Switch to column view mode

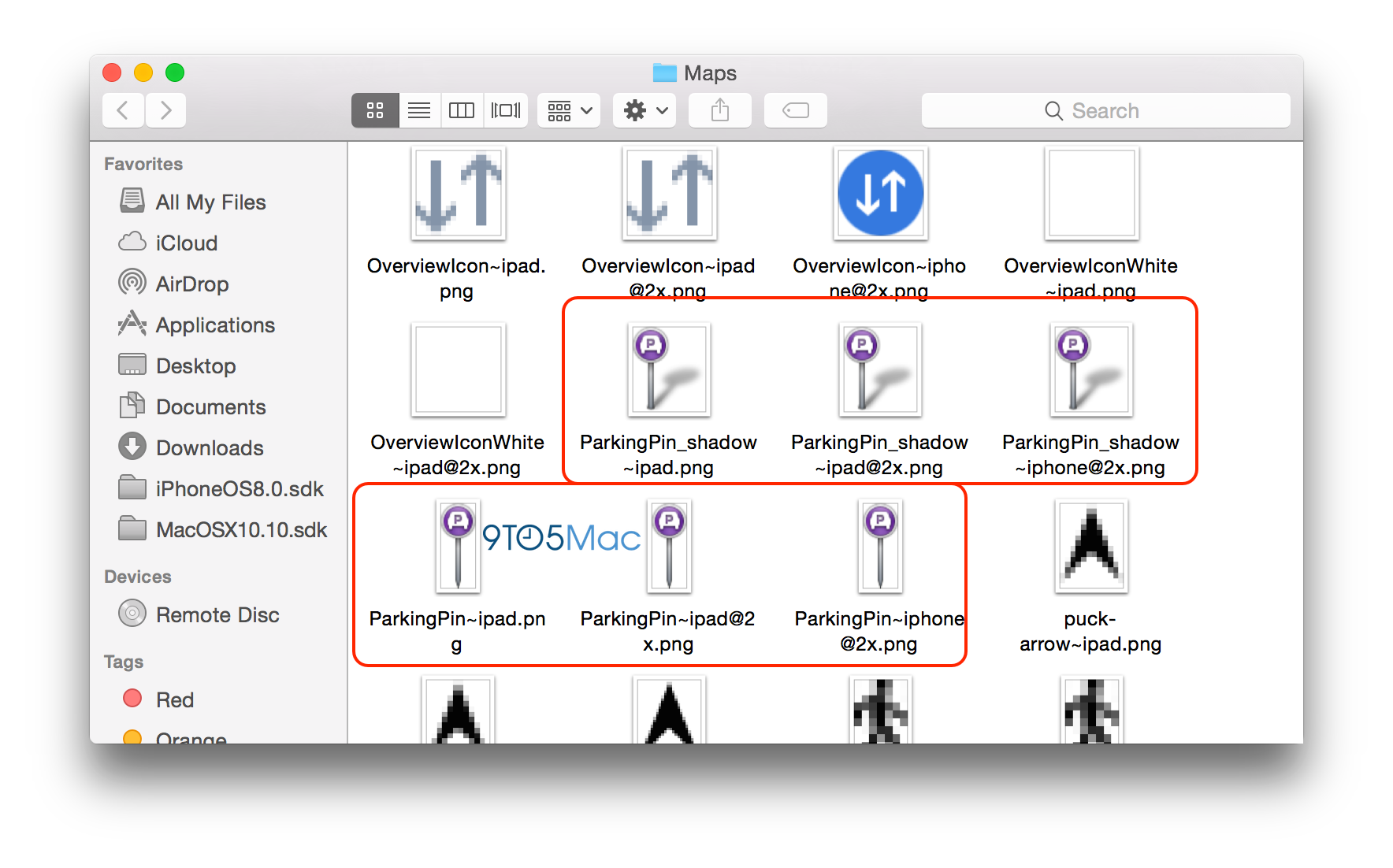tap(462, 110)
